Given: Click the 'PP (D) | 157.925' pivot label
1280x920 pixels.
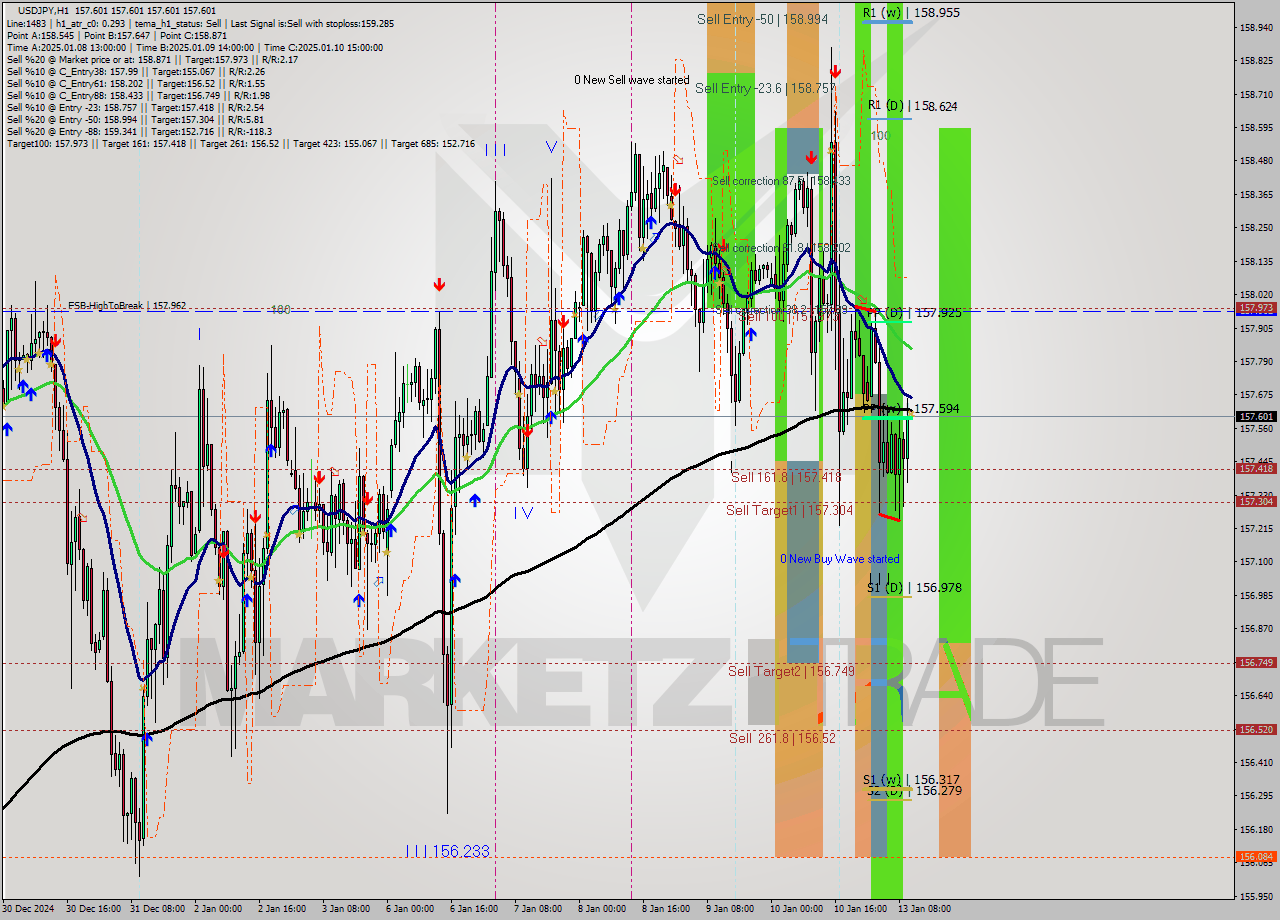Looking at the screenshot, I should point(913,313).
